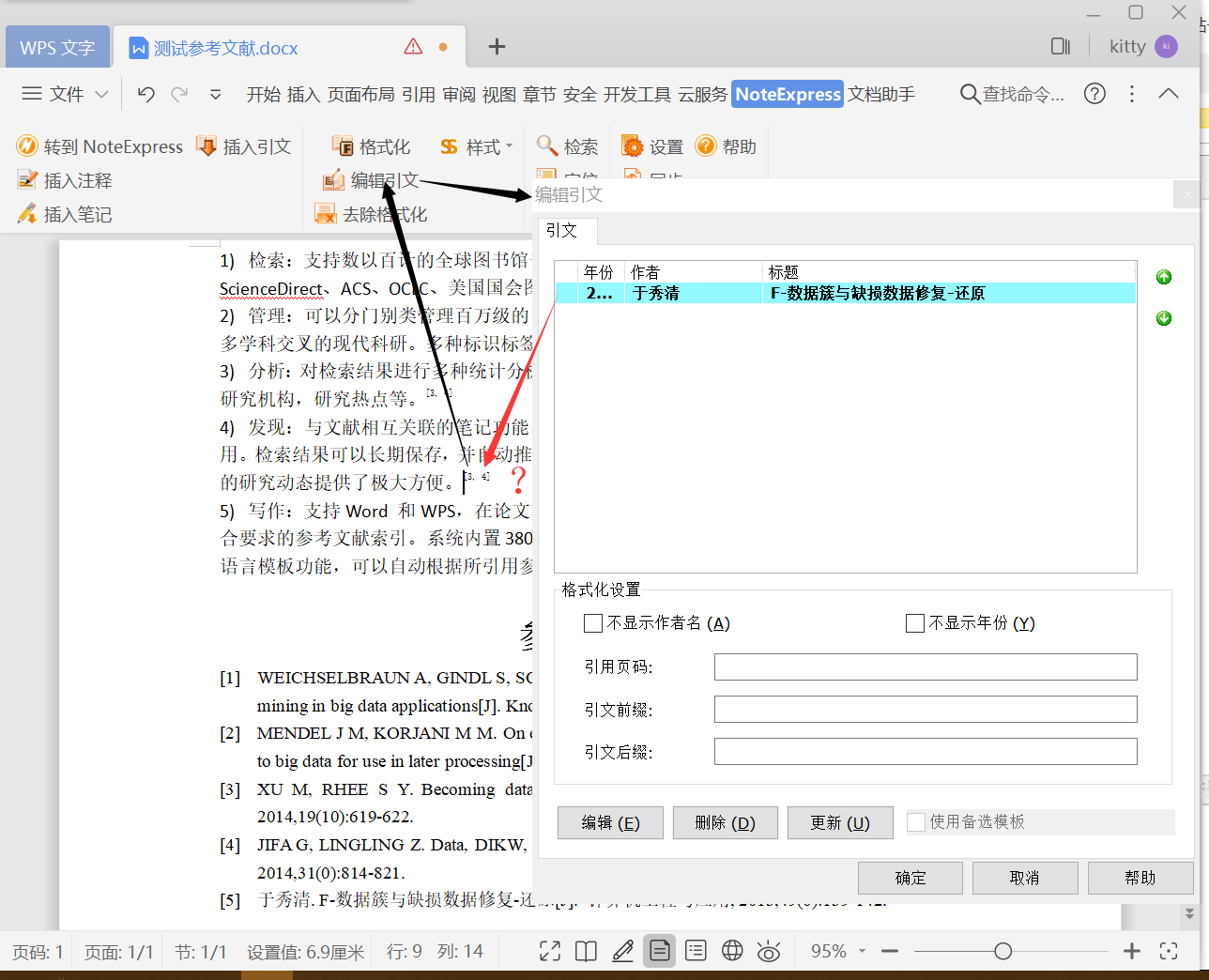Screen dimensions: 1209x980
Task: Click the Go to NoteExpress icon
Action: (x=27, y=146)
